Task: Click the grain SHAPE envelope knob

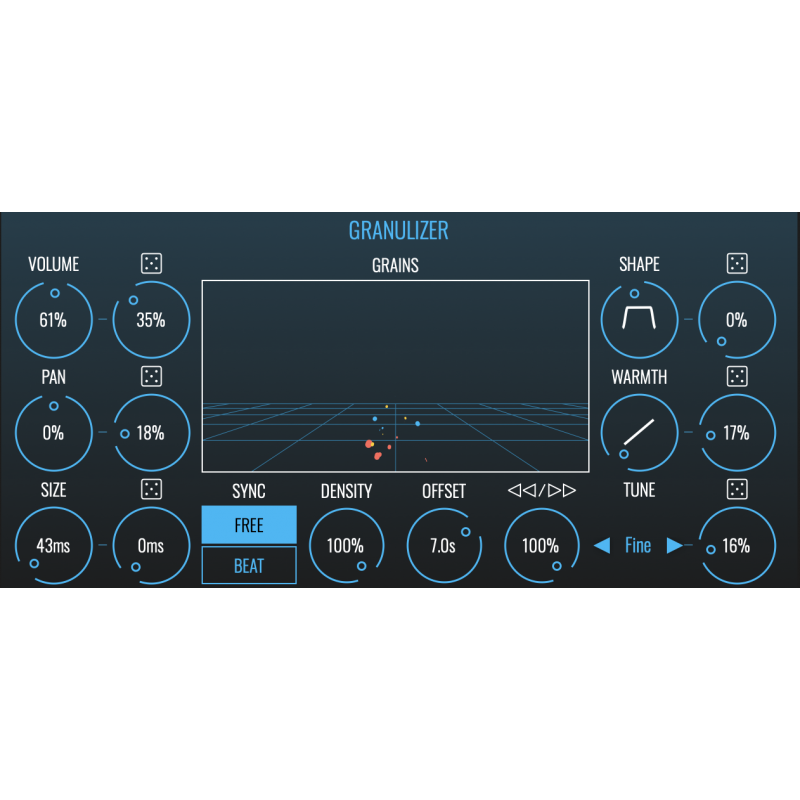Action: 639,320
